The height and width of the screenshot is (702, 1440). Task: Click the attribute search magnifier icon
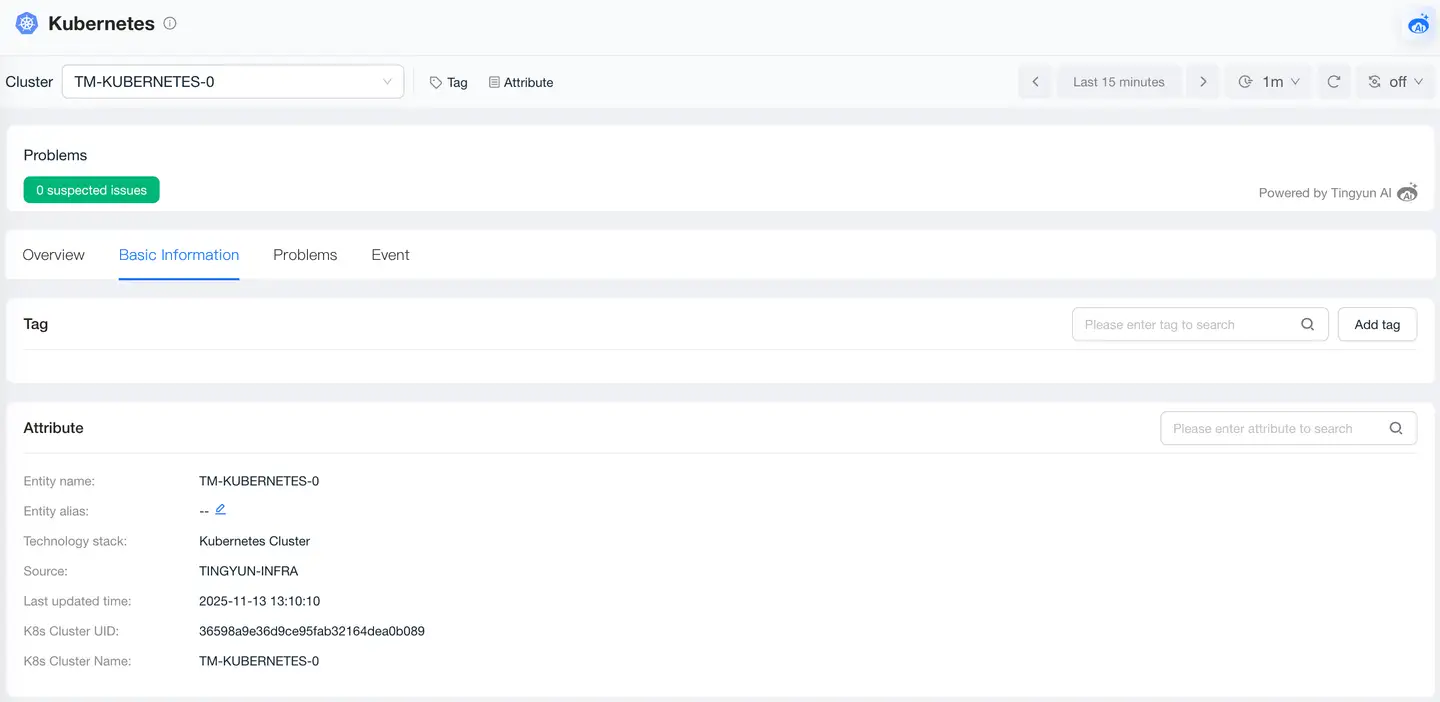(x=1396, y=428)
